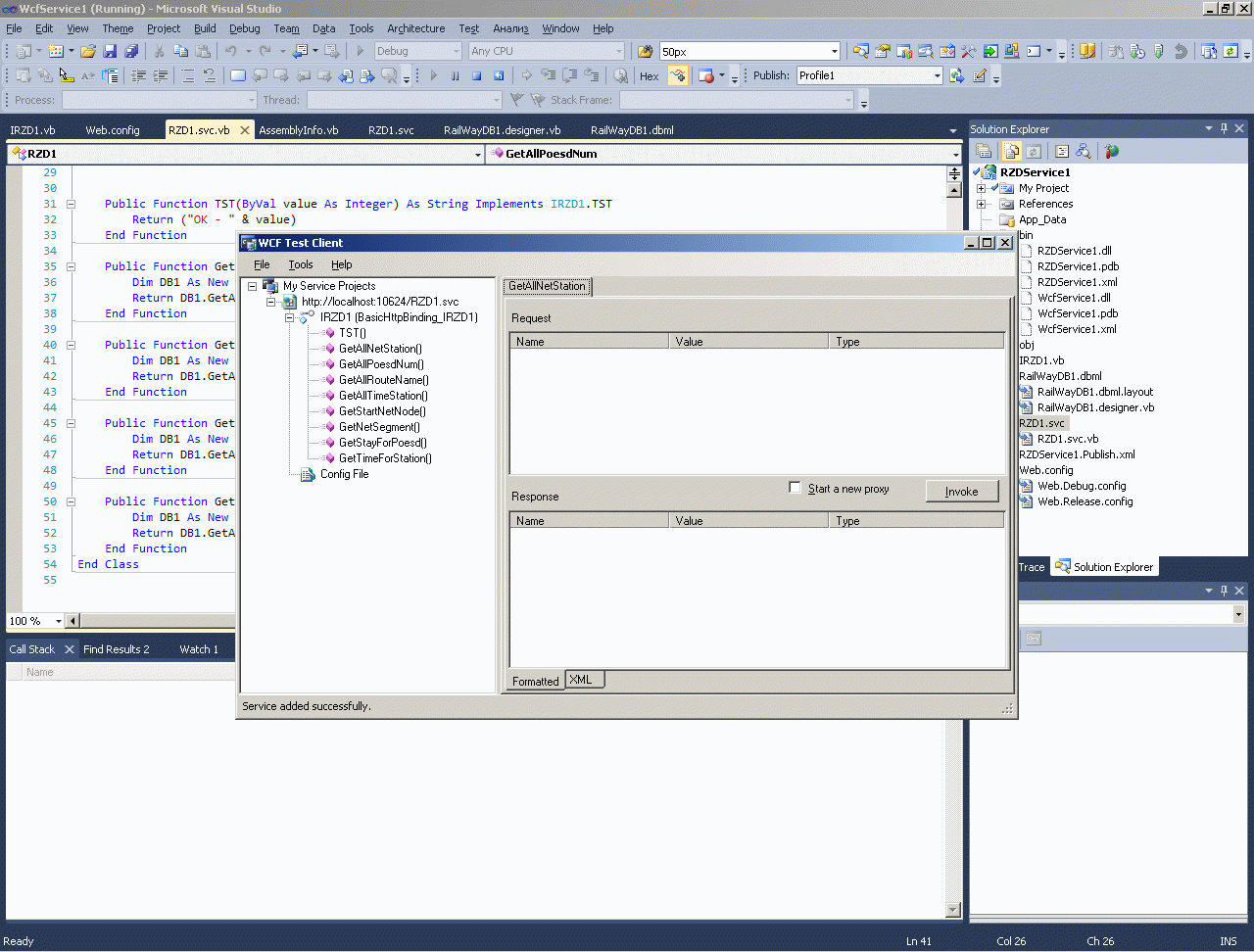Click the Stop Debugging square icon
The image size is (1254, 952).
[x=477, y=75]
